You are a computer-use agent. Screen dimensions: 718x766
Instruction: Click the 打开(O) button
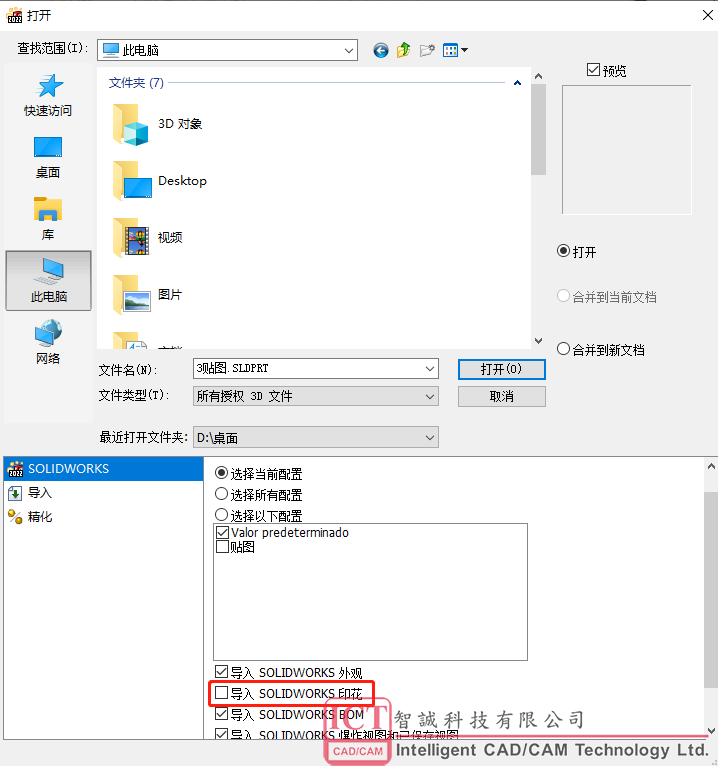click(502, 369)
